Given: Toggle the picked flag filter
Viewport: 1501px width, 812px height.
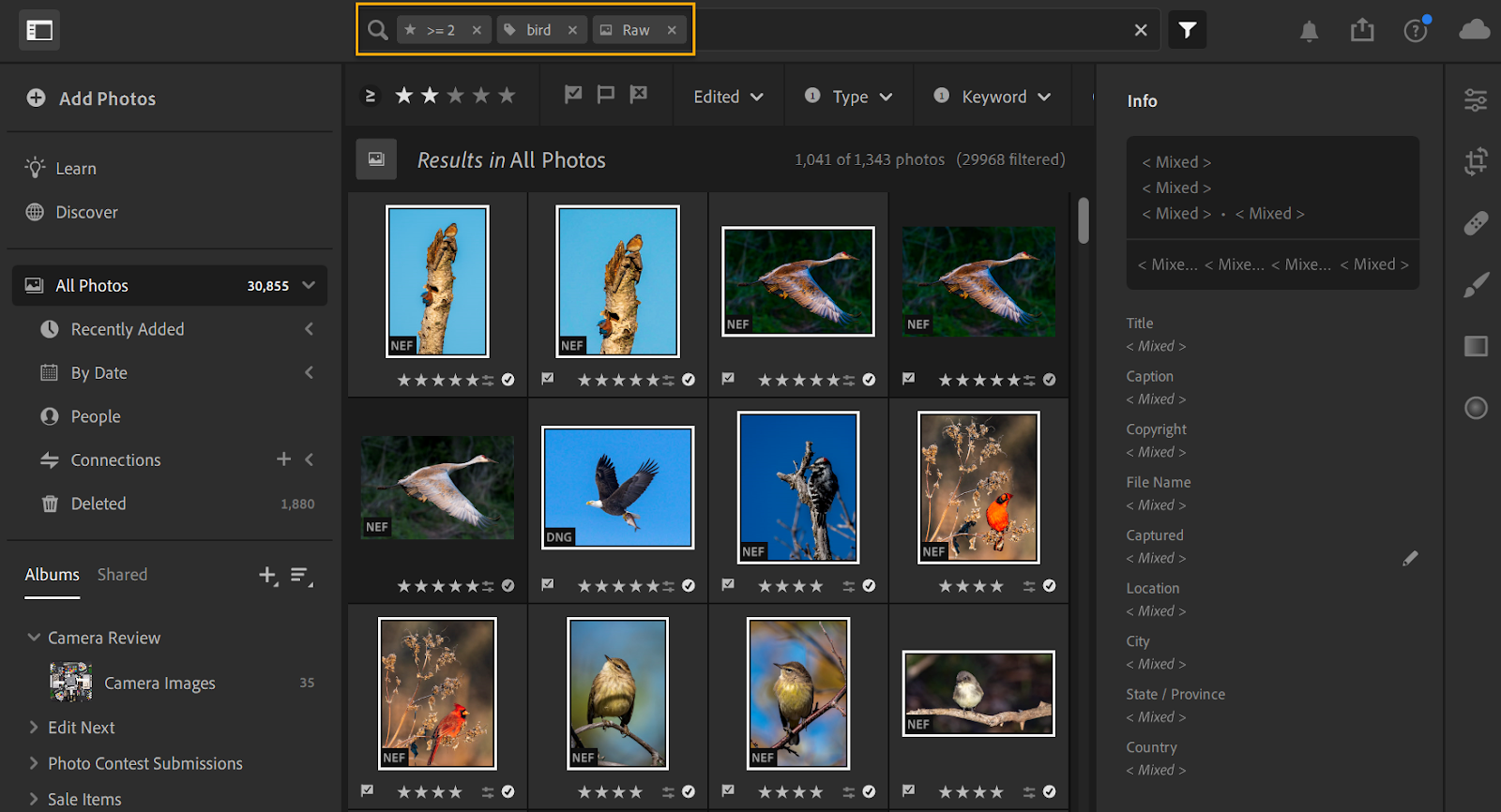Looking at the screenshot, I should coord(573,95).
